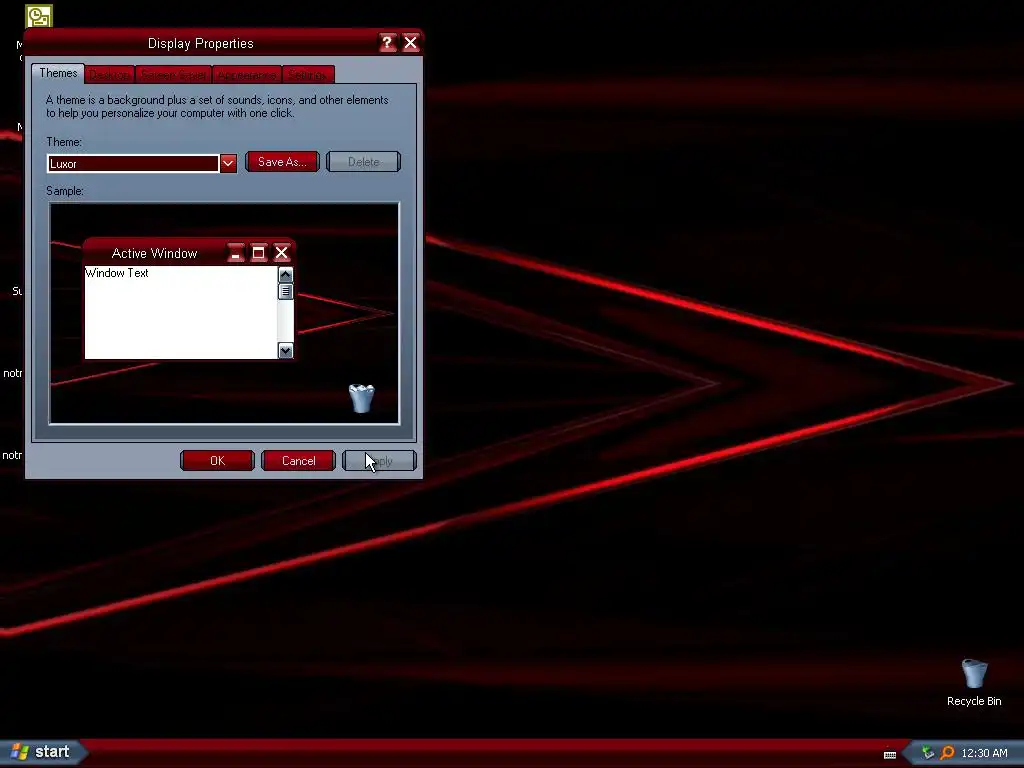Image resolution: width=1024 pixels, height=768 pixels.
Task: Confirm with the OK button
Action: click(217, 461)
